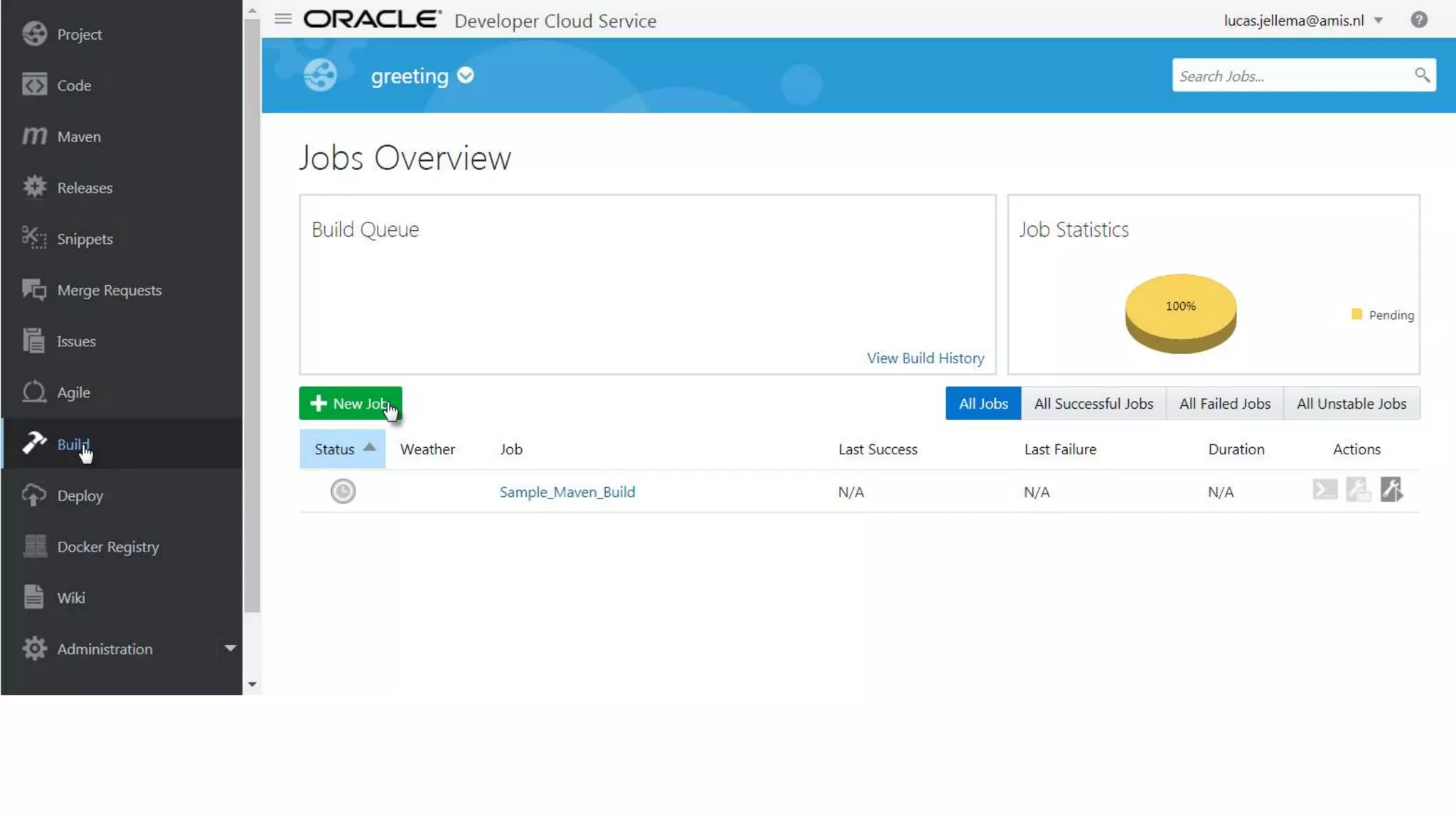The width and height of the screenshot is (1456, 819).
Task: Click the pending clock status icon
Action: [343, 491]
